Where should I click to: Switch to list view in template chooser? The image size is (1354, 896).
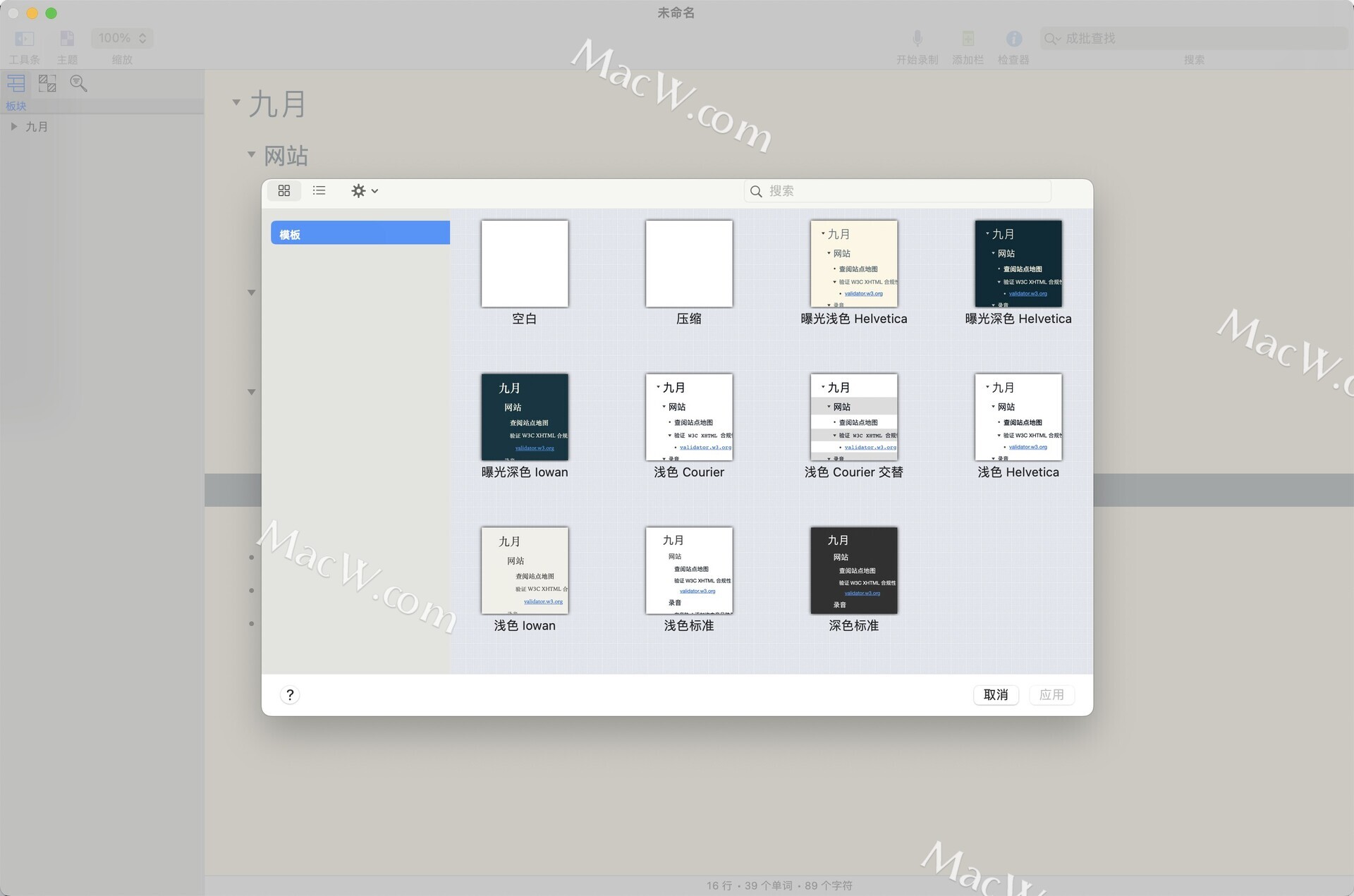(x=319, y=190)
